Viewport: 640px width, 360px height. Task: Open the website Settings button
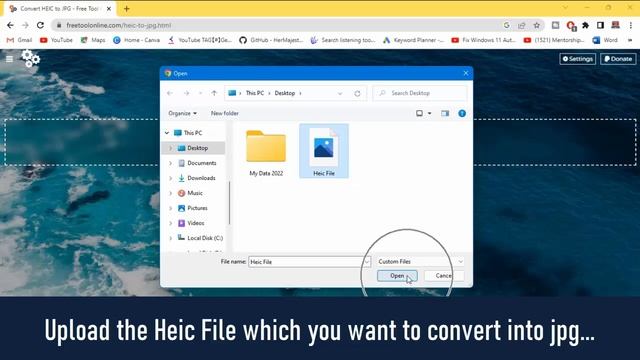(578, 59)
